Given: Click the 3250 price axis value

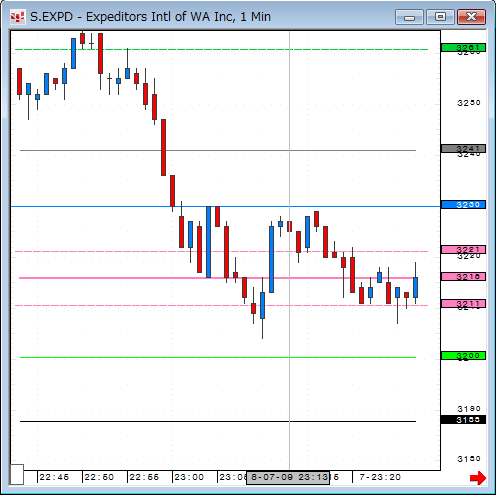Looking at the screenshot, I should coord(469,103).
